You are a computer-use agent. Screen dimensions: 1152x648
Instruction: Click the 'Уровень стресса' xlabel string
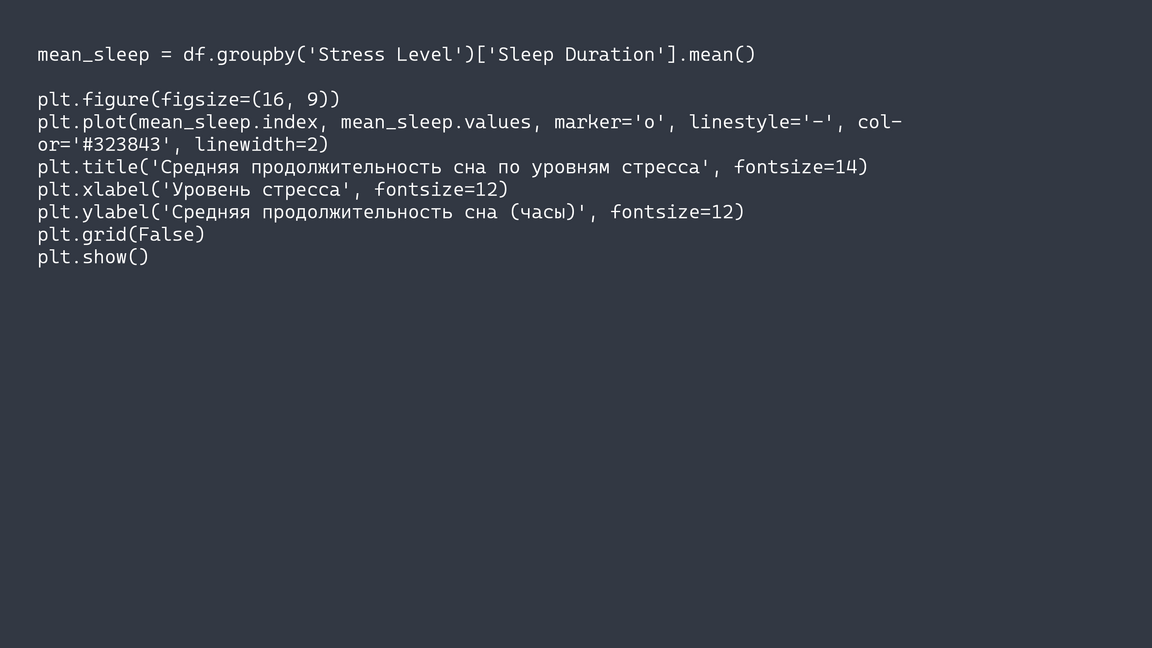click(256, 190)
